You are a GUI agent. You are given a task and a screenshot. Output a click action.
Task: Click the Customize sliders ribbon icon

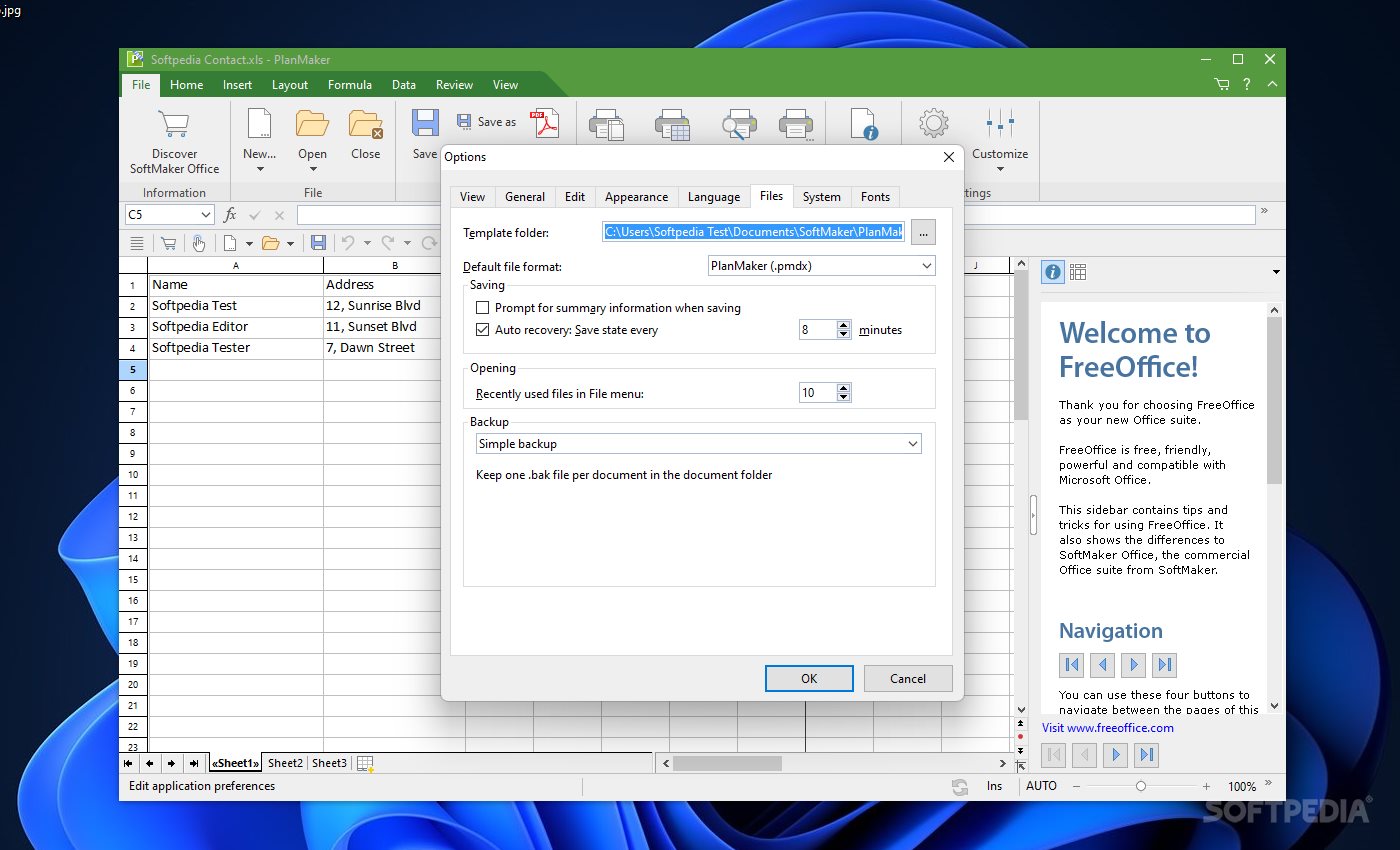[x=1000, y=124]
